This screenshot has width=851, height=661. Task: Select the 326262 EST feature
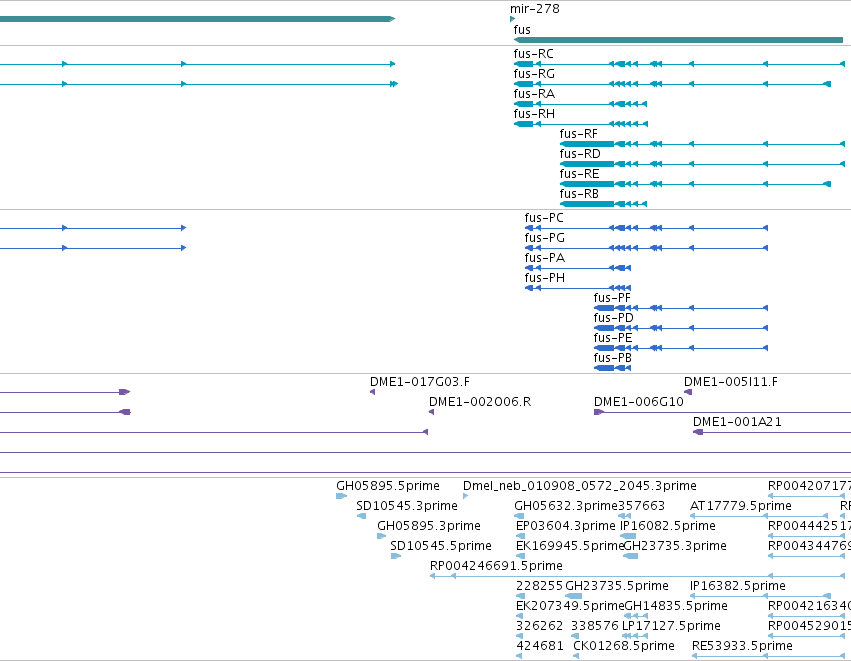519,636
